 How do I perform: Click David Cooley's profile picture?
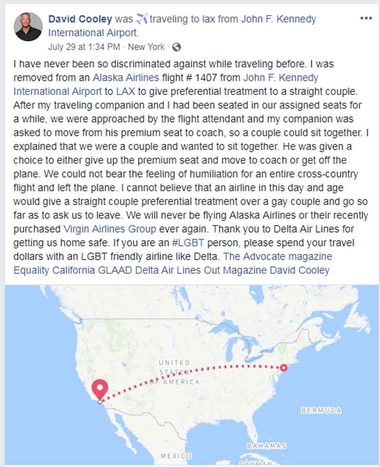coord(28,27)
